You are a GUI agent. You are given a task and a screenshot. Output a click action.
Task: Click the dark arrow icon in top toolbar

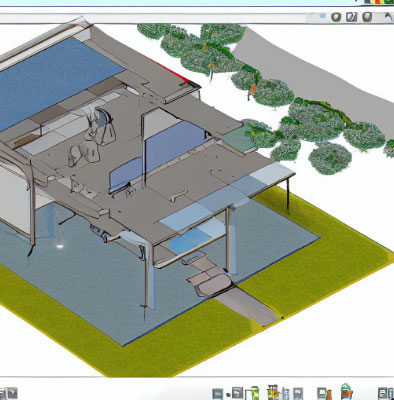pyautogui.click(x=388, y=17)
